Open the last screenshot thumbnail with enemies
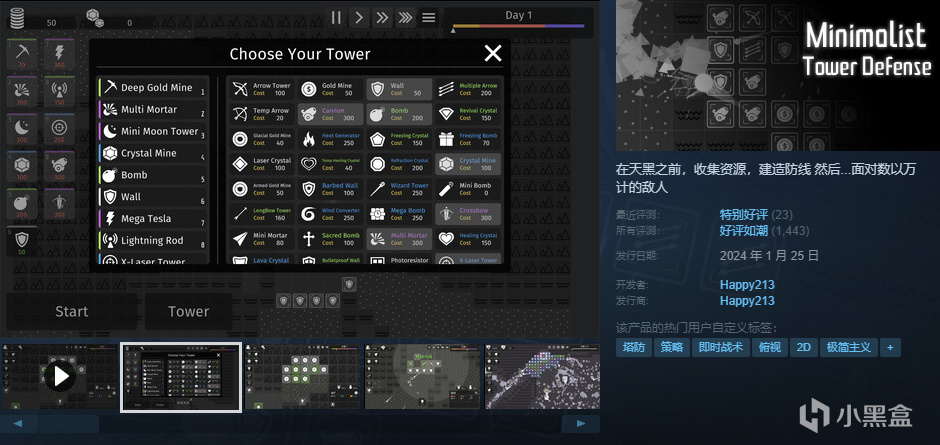The width and height of the screenshot is (940, 445). (542, 377)
